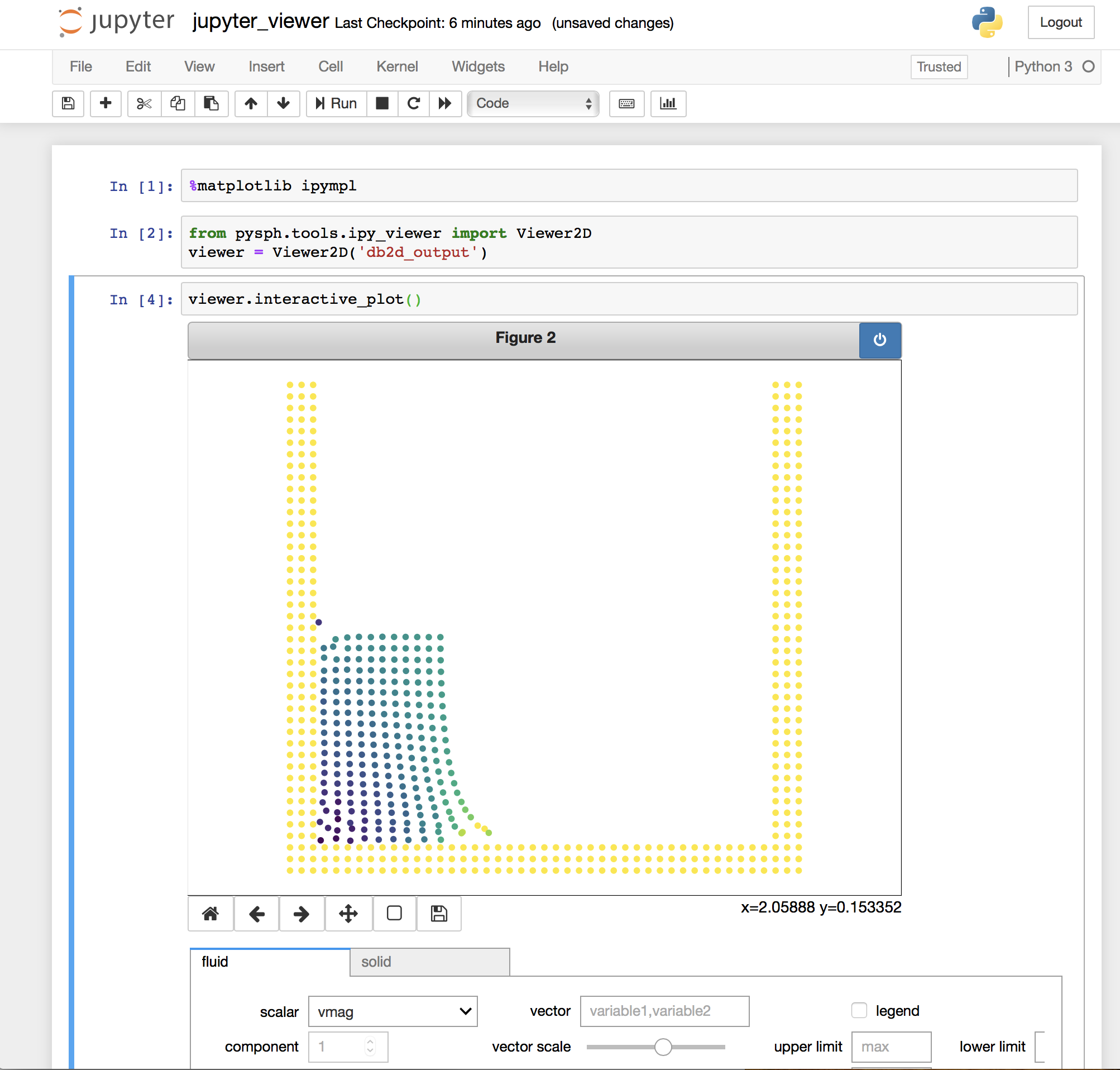
Task: Toggle the legend checkbox
Action: (859, 1011)
